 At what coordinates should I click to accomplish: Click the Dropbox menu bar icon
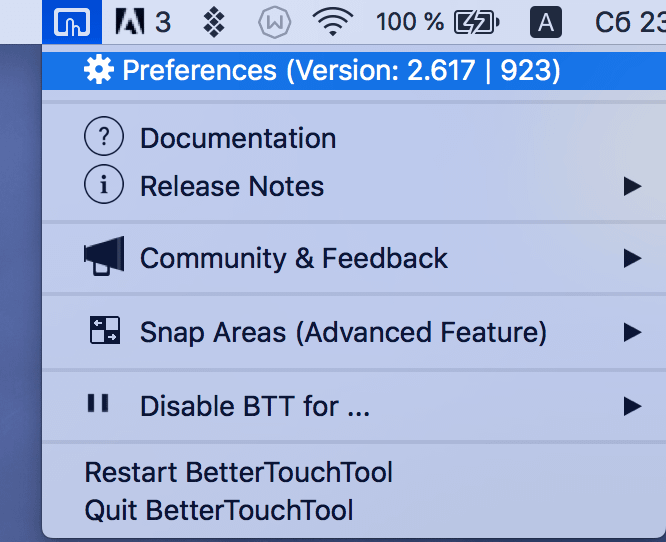[x=213, y=21]
